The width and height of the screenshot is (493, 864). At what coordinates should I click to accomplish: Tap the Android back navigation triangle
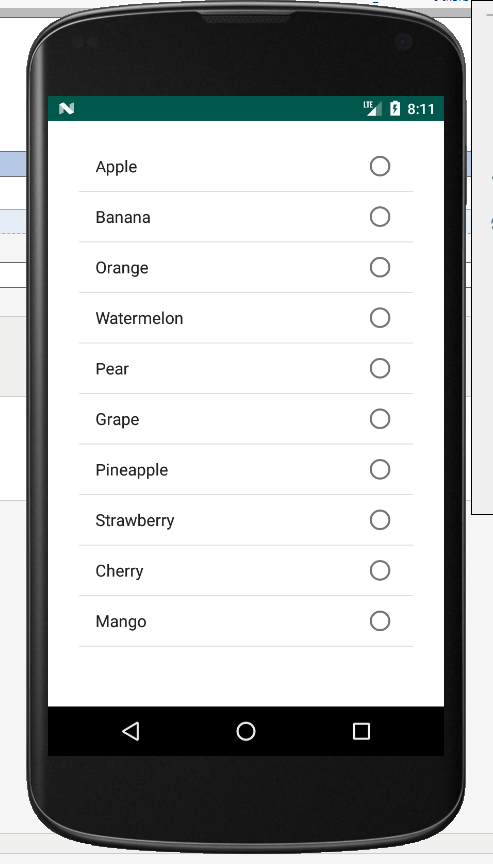(x=131, y=731)
